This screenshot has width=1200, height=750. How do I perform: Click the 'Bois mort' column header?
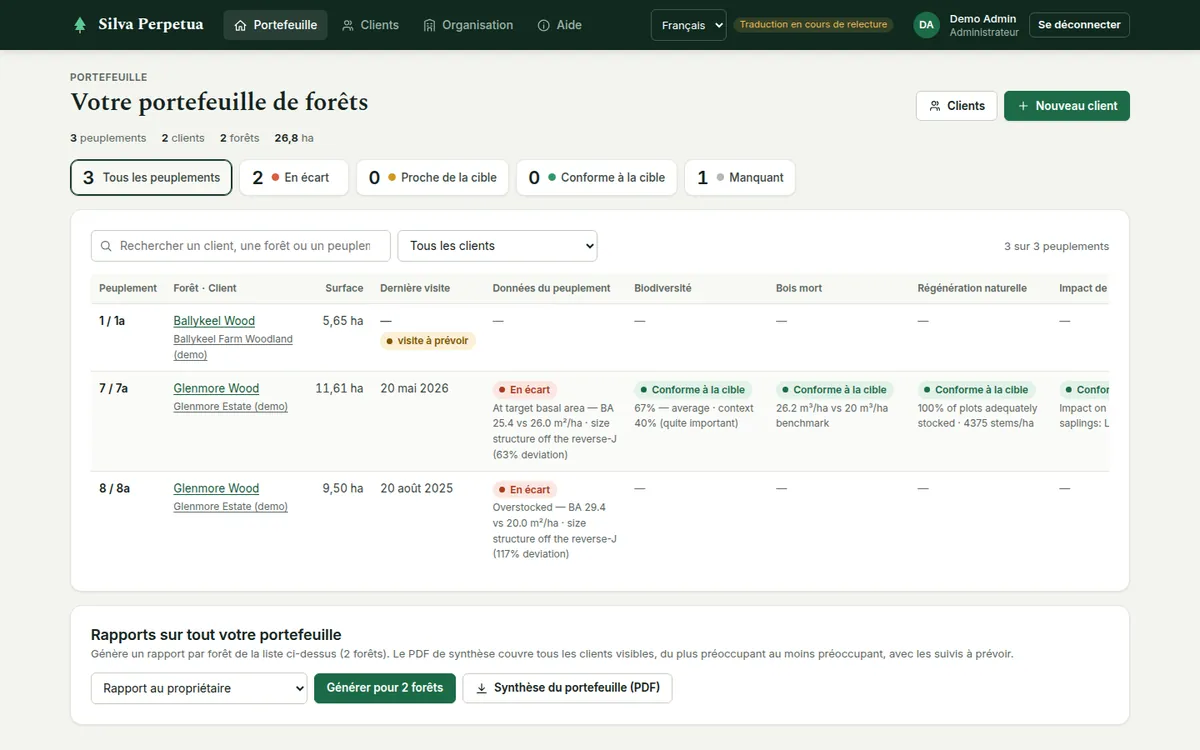[x=799, y=288]
